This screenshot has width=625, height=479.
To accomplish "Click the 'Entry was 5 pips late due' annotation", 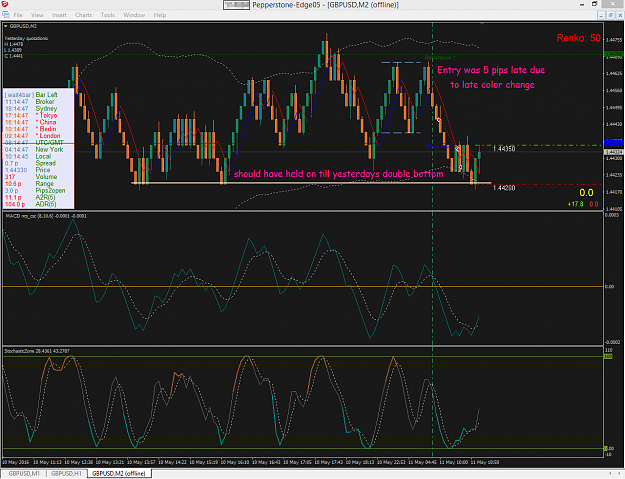I will tap(491, 70).
